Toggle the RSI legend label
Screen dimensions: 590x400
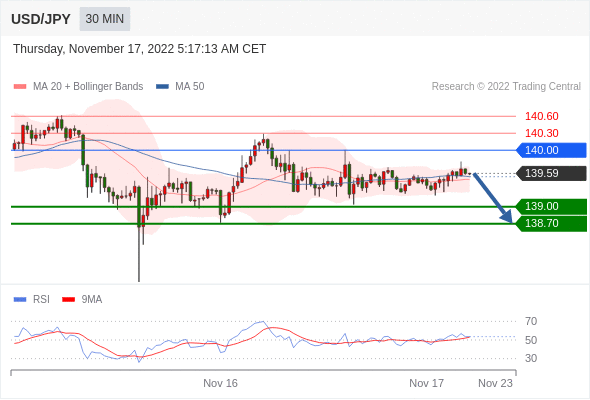coord(41,300)
